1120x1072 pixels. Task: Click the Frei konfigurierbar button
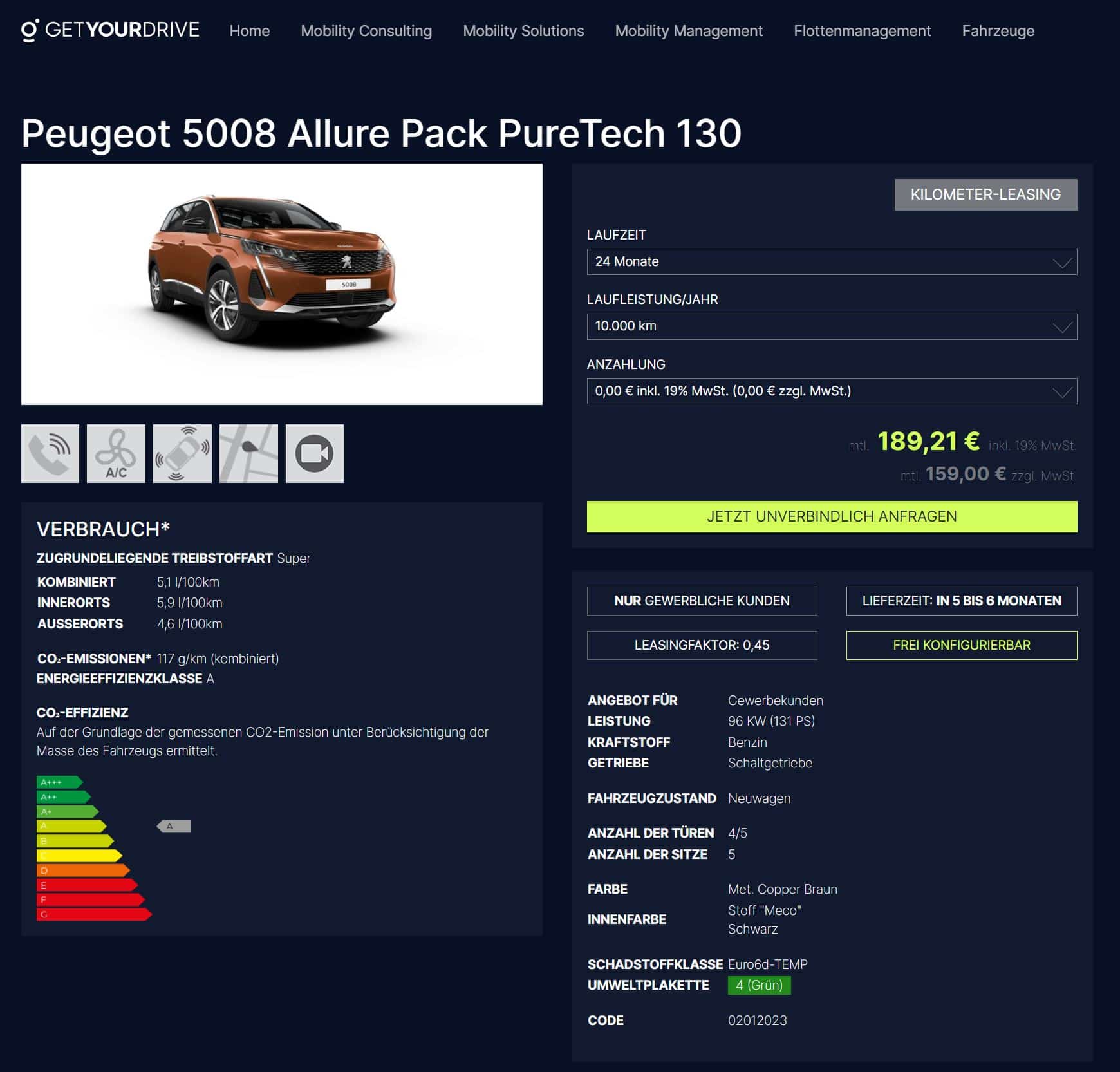(962, 645)
